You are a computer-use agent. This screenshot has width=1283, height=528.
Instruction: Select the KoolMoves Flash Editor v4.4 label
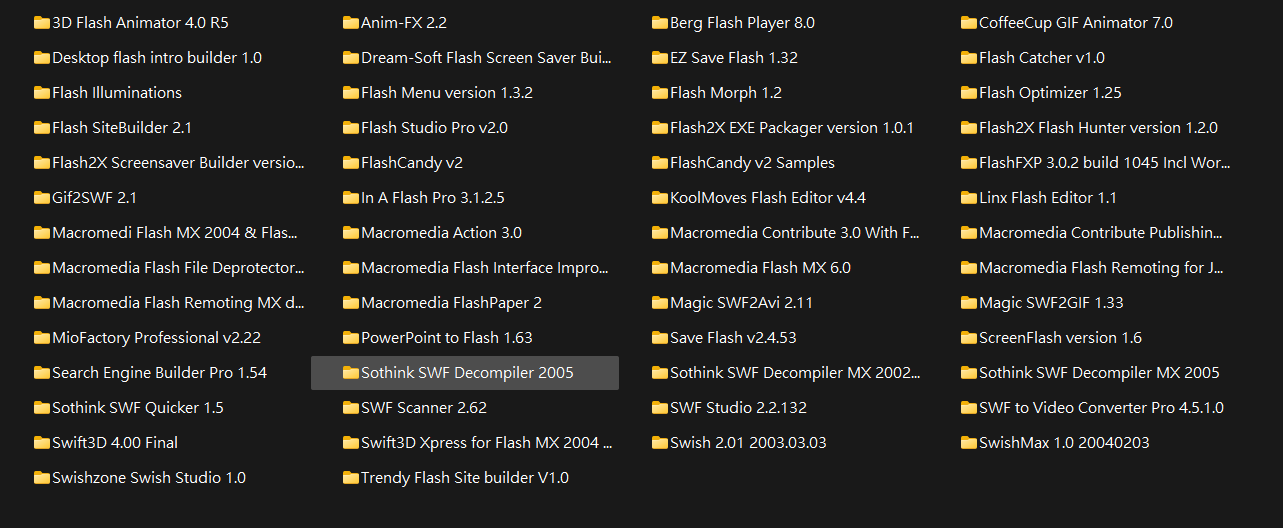(x=768, y=198)
